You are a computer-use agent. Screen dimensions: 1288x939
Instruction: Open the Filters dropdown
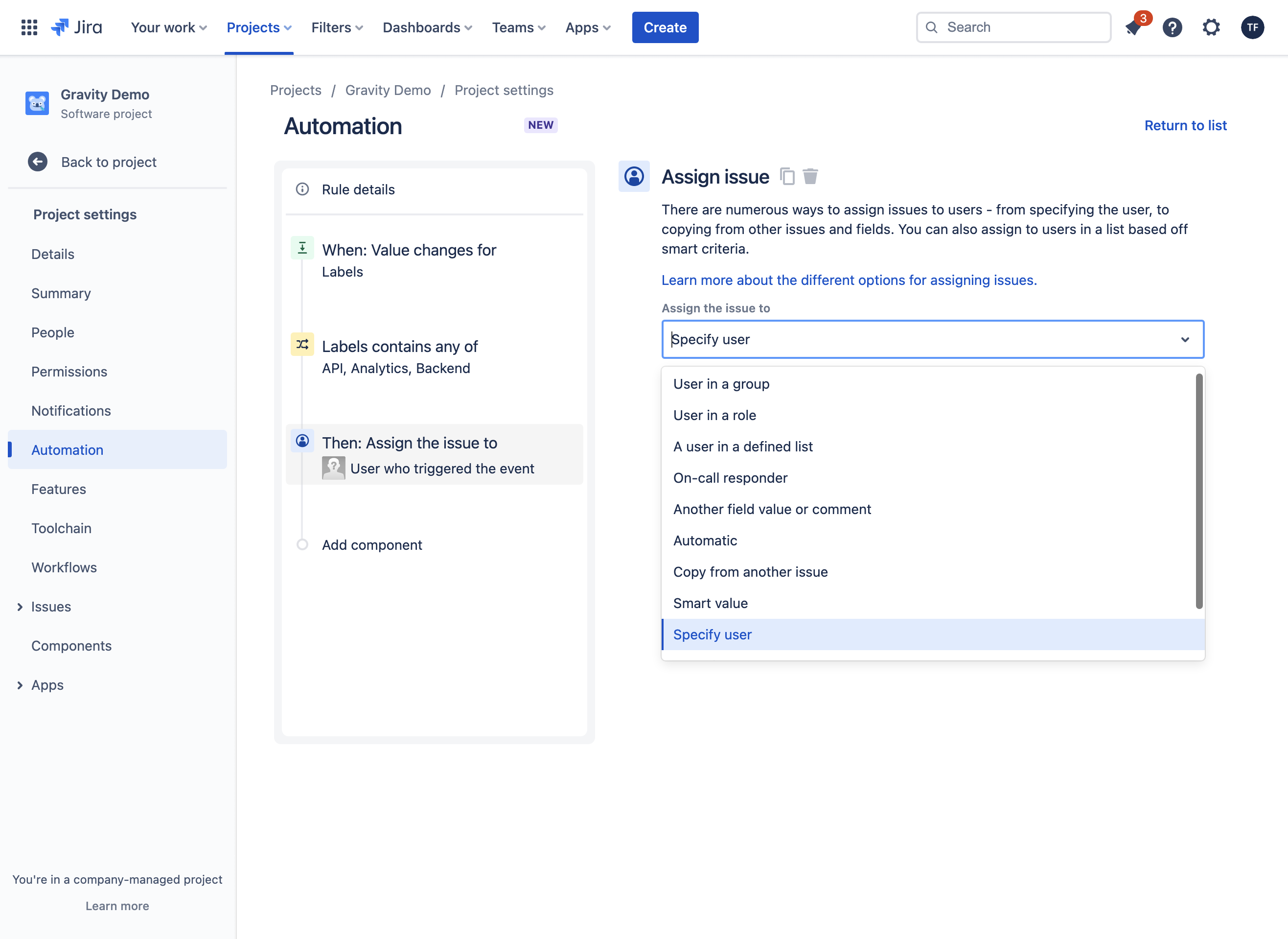pos(337,27)
